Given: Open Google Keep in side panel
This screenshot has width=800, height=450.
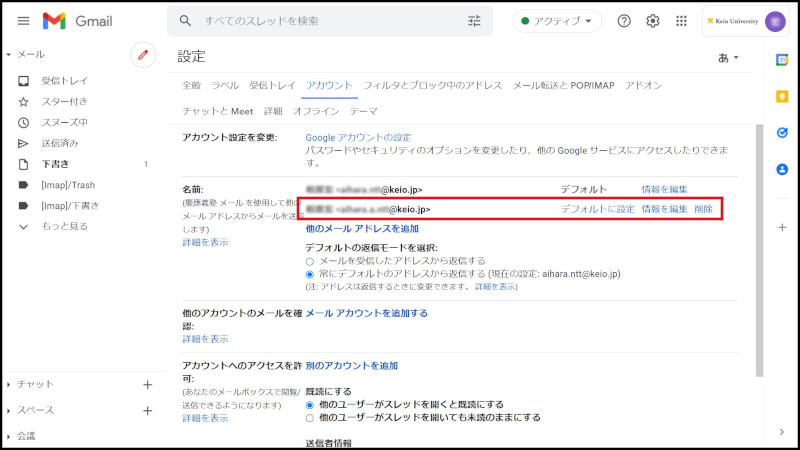Looking at the screenshot, I should pos(782,97).
